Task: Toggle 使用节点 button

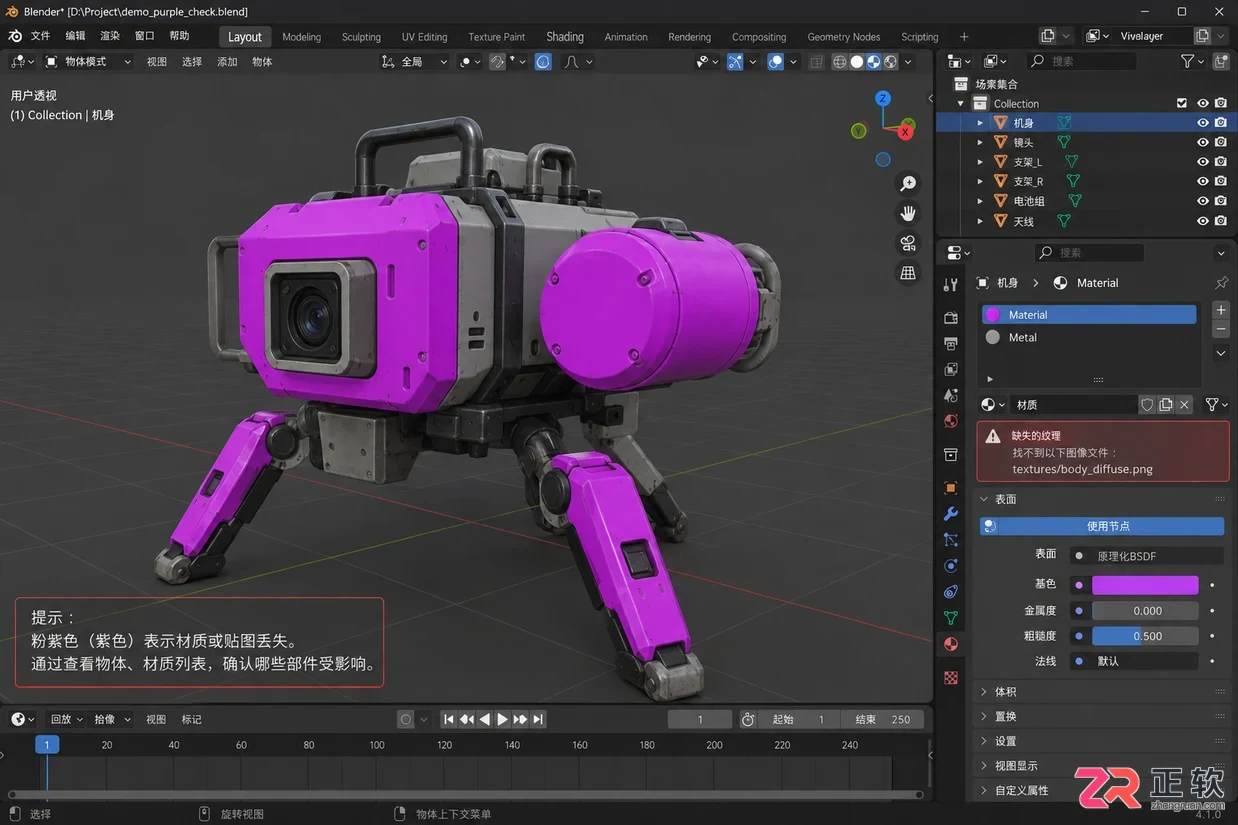Action: click(1101, 526)
